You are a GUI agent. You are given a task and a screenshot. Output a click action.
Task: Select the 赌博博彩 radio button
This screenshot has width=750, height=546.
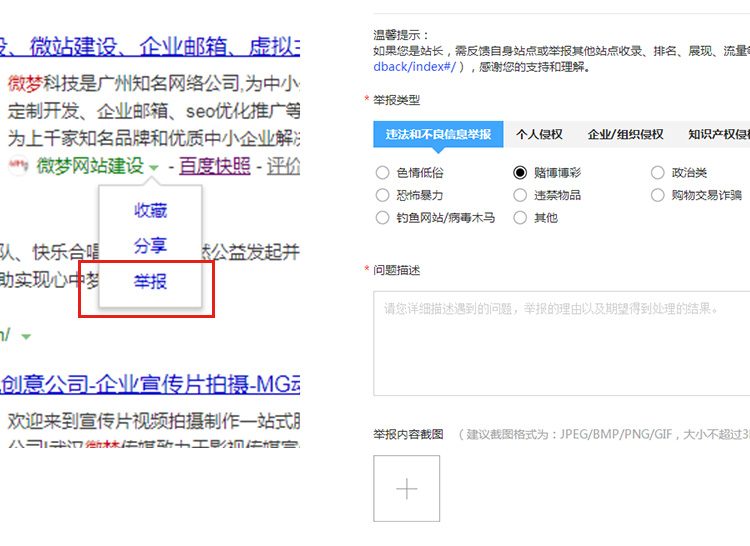520,172
